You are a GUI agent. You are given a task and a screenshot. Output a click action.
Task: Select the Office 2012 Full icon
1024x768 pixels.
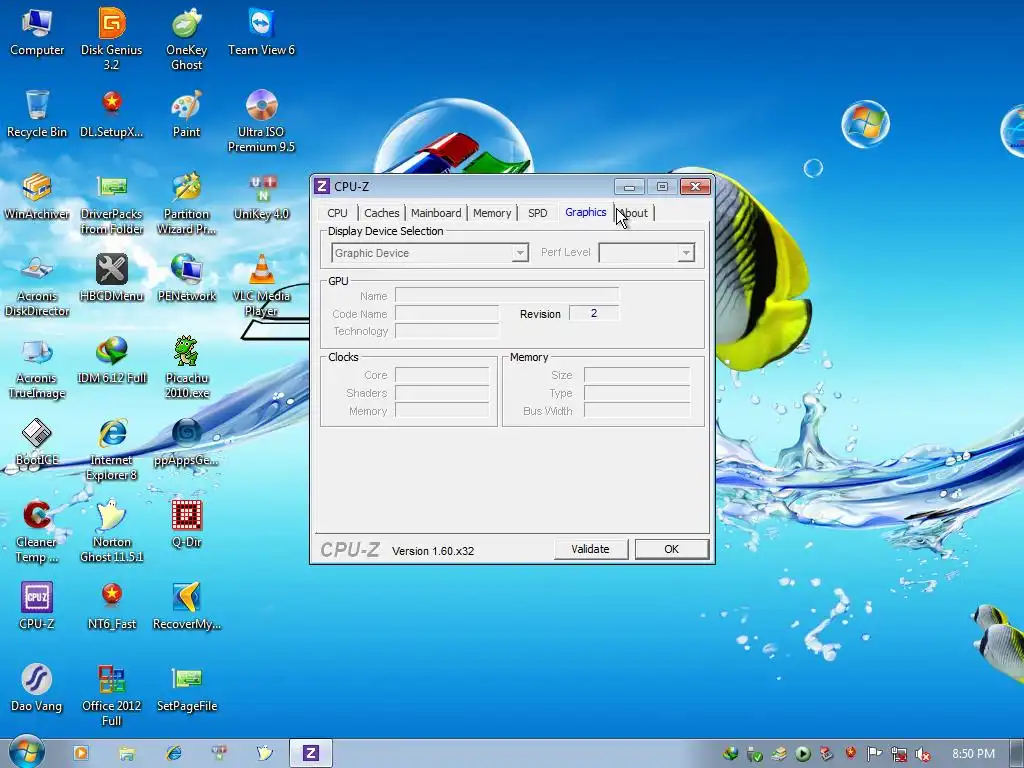click(x=112, y=695)
